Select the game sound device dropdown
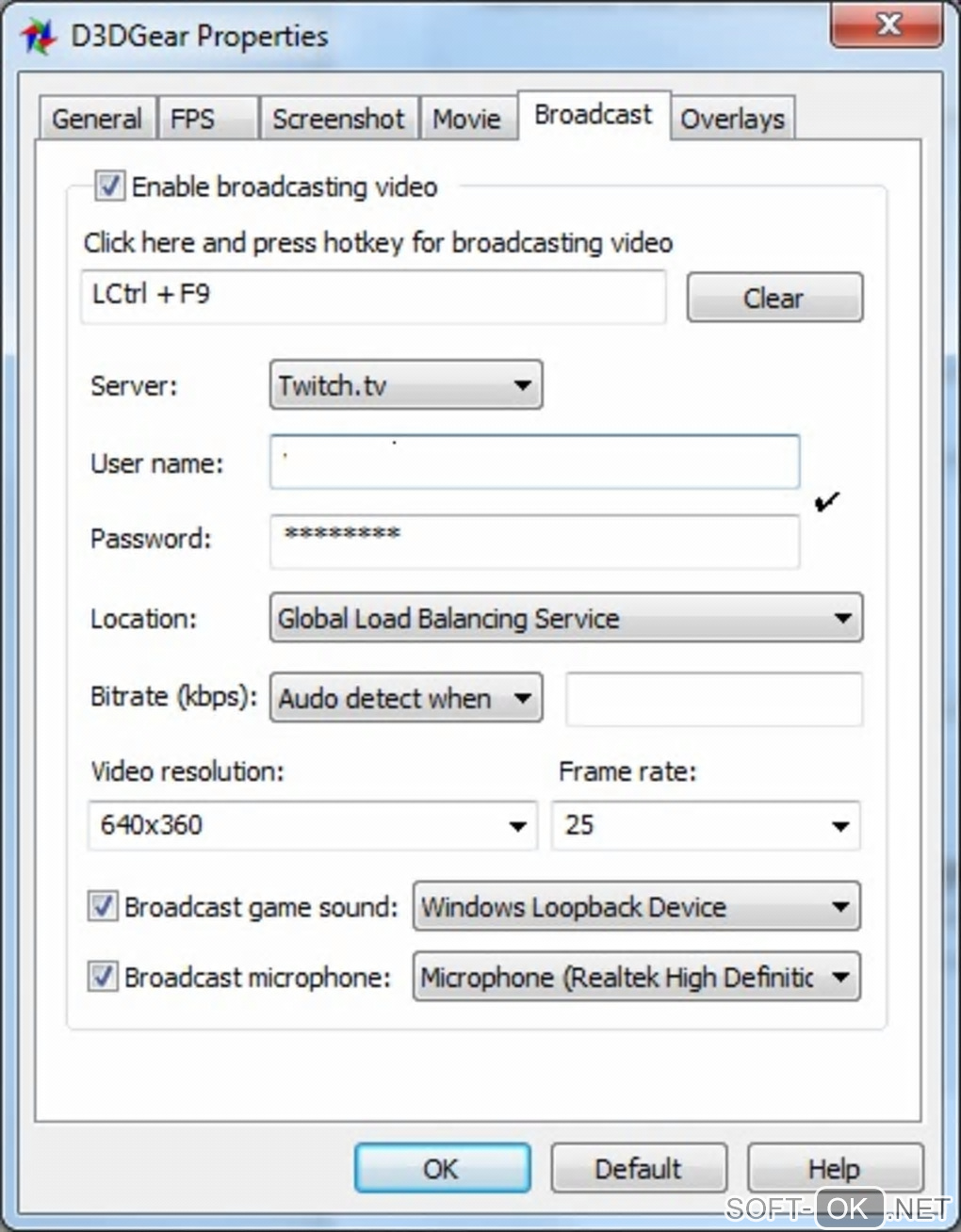This screenshot has height=1232, width=961. click(x=636, y=907)
